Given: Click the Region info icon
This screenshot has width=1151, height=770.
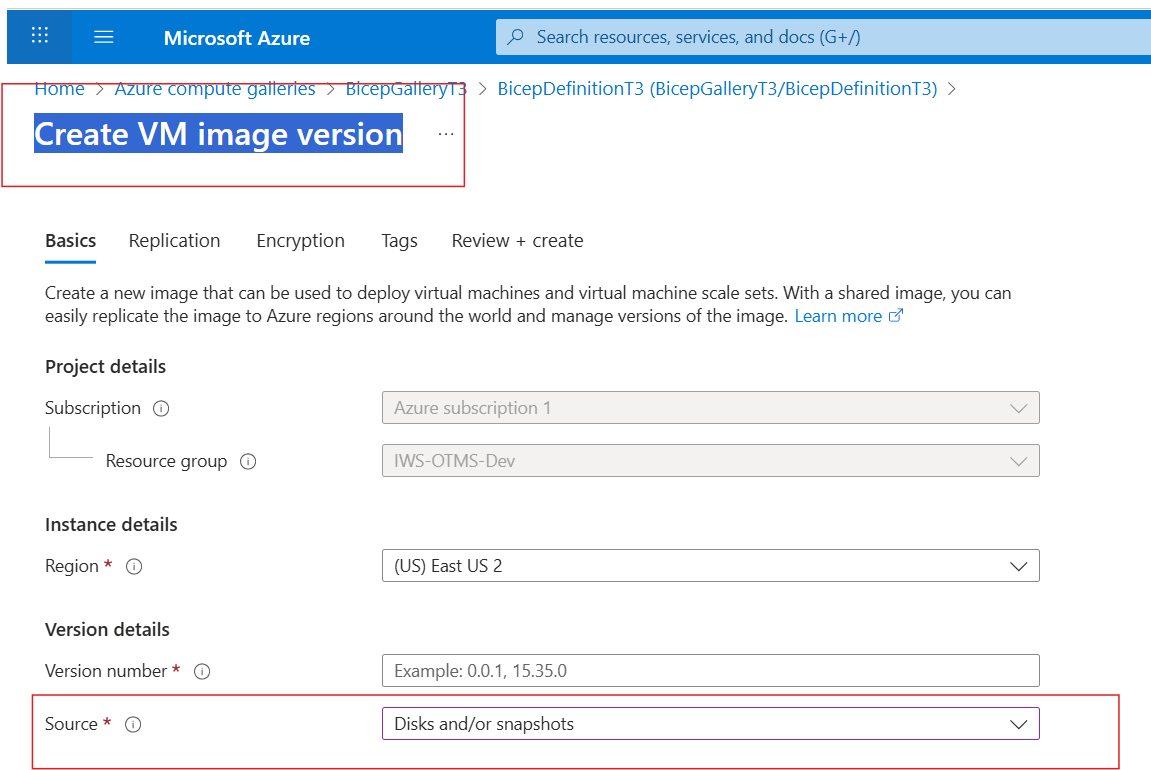Looking at the screenshot, I should pos(134,567).
